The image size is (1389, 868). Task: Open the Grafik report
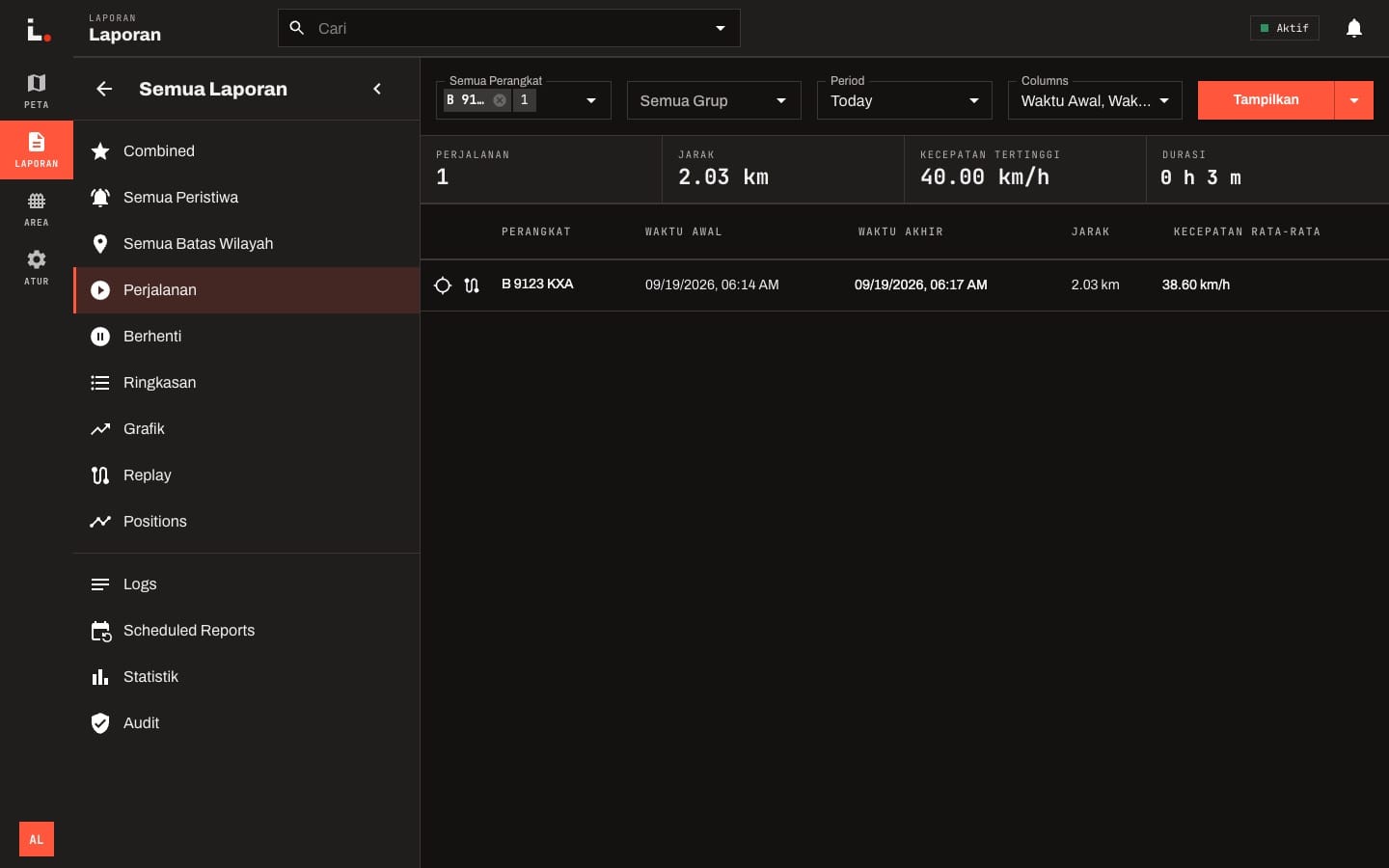[x=247, y=429]
